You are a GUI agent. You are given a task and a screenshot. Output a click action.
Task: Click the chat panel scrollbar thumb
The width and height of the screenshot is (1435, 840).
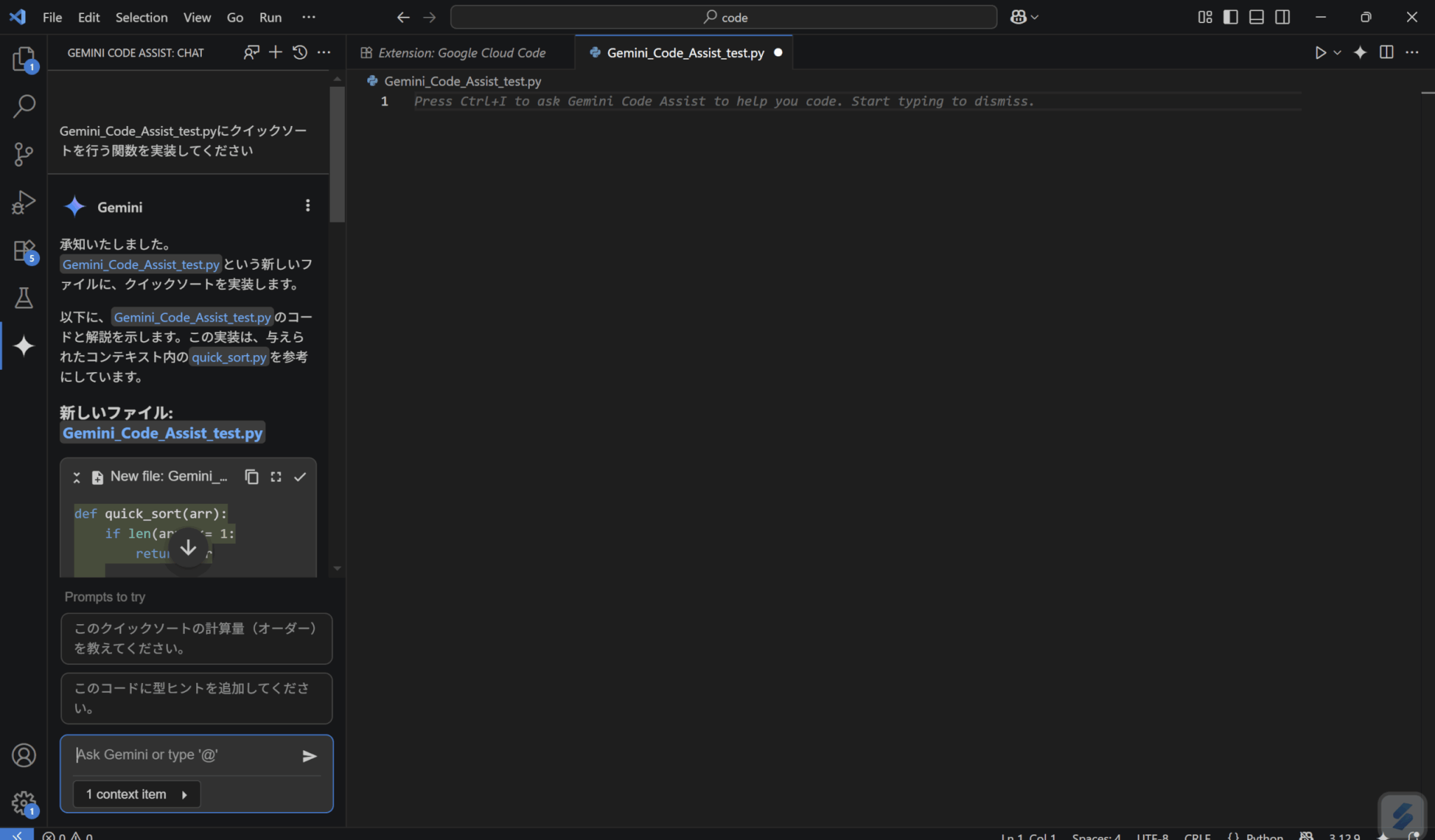337,154
